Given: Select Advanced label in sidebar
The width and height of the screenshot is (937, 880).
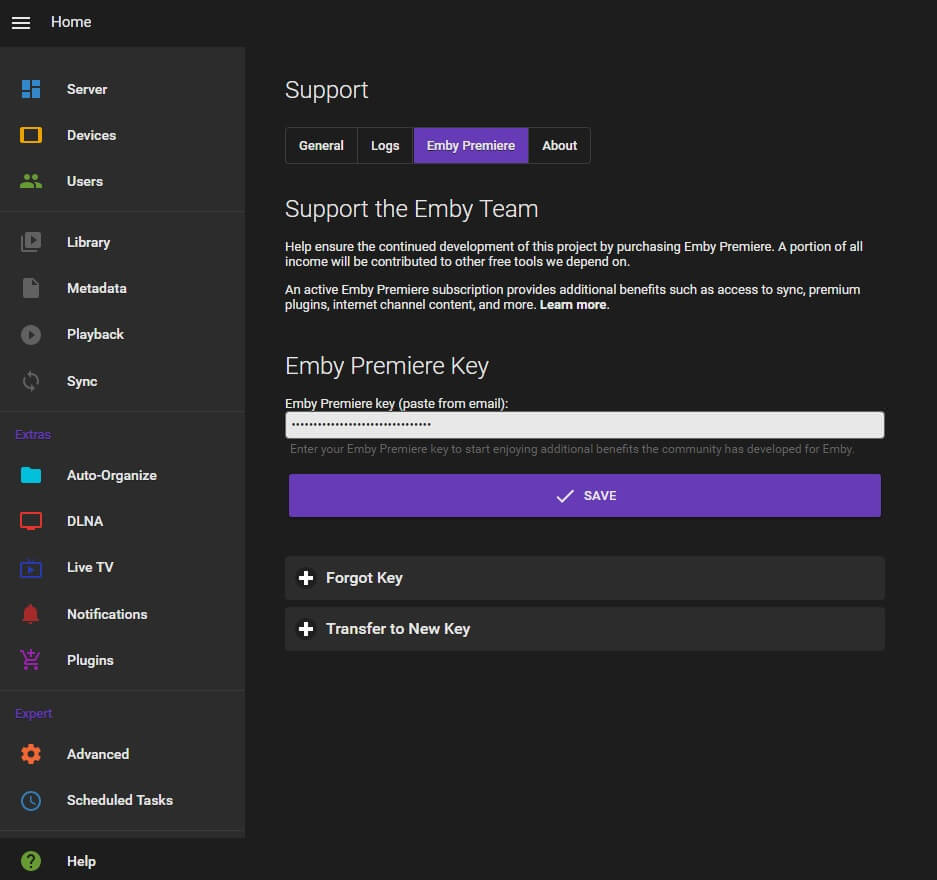Looking at the screenshot, I should [x=98, y=754].
